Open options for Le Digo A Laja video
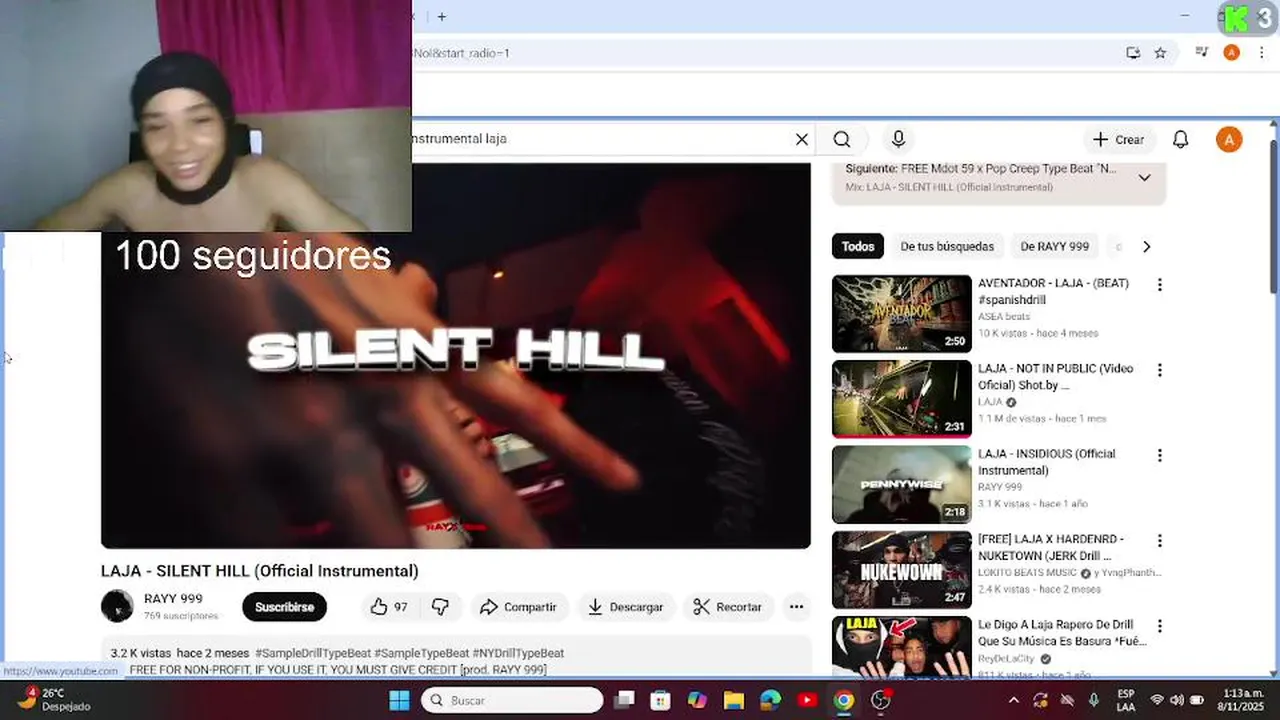 [1159, 626]
